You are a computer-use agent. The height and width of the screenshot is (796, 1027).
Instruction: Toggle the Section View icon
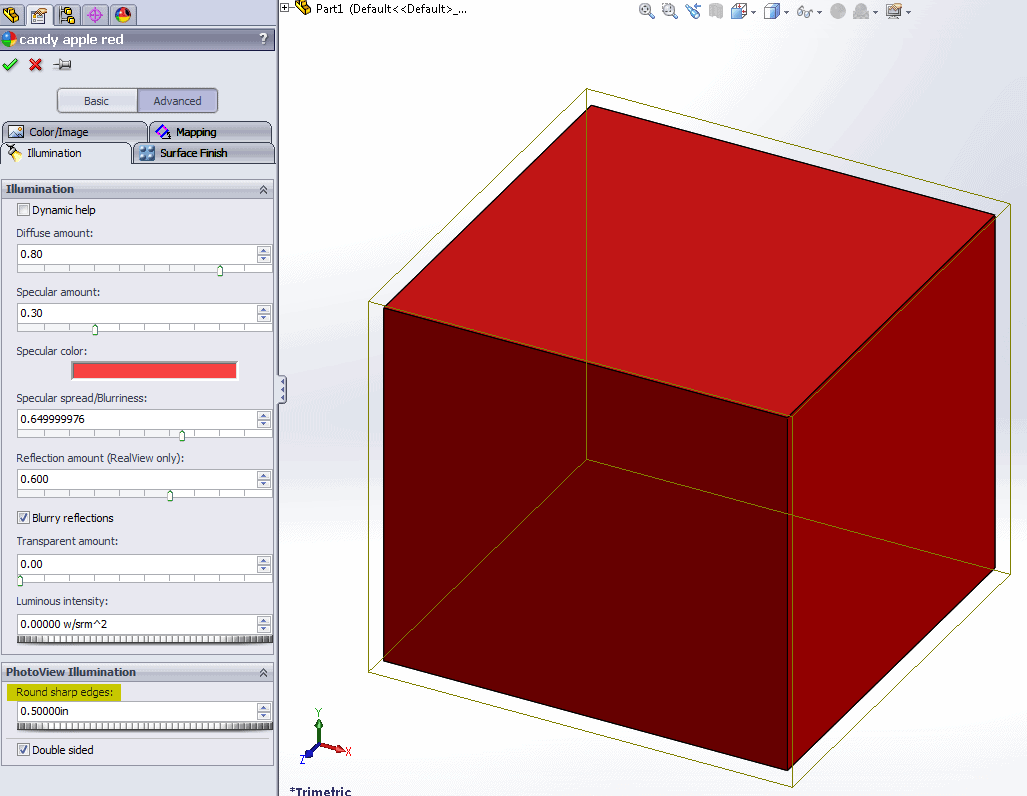coord(716,11)
